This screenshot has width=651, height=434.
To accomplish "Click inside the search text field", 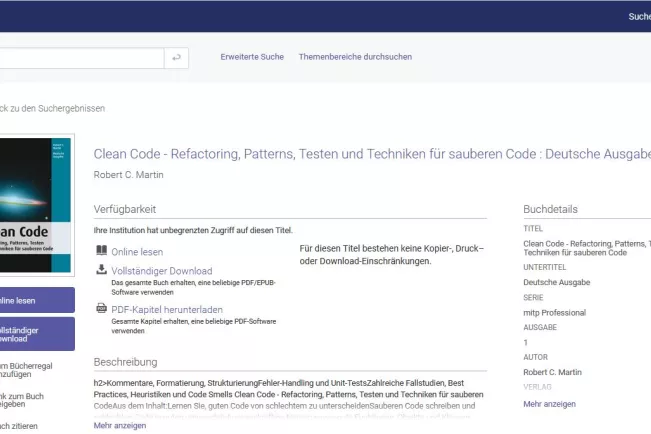I will point(80,58).
